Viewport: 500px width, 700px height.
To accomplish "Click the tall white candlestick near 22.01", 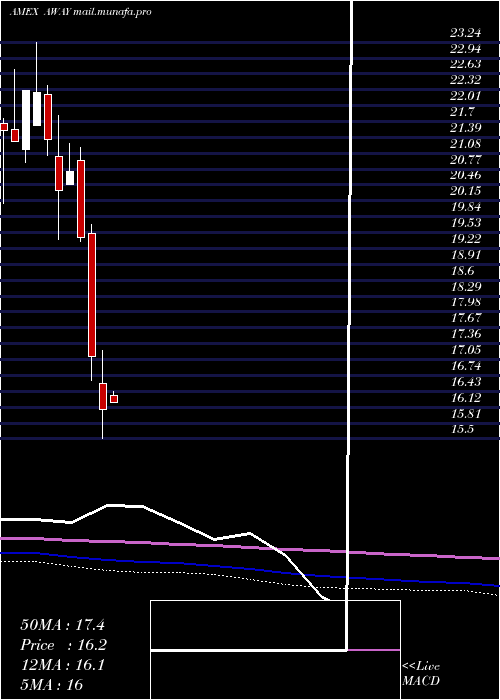I will 26,120.
